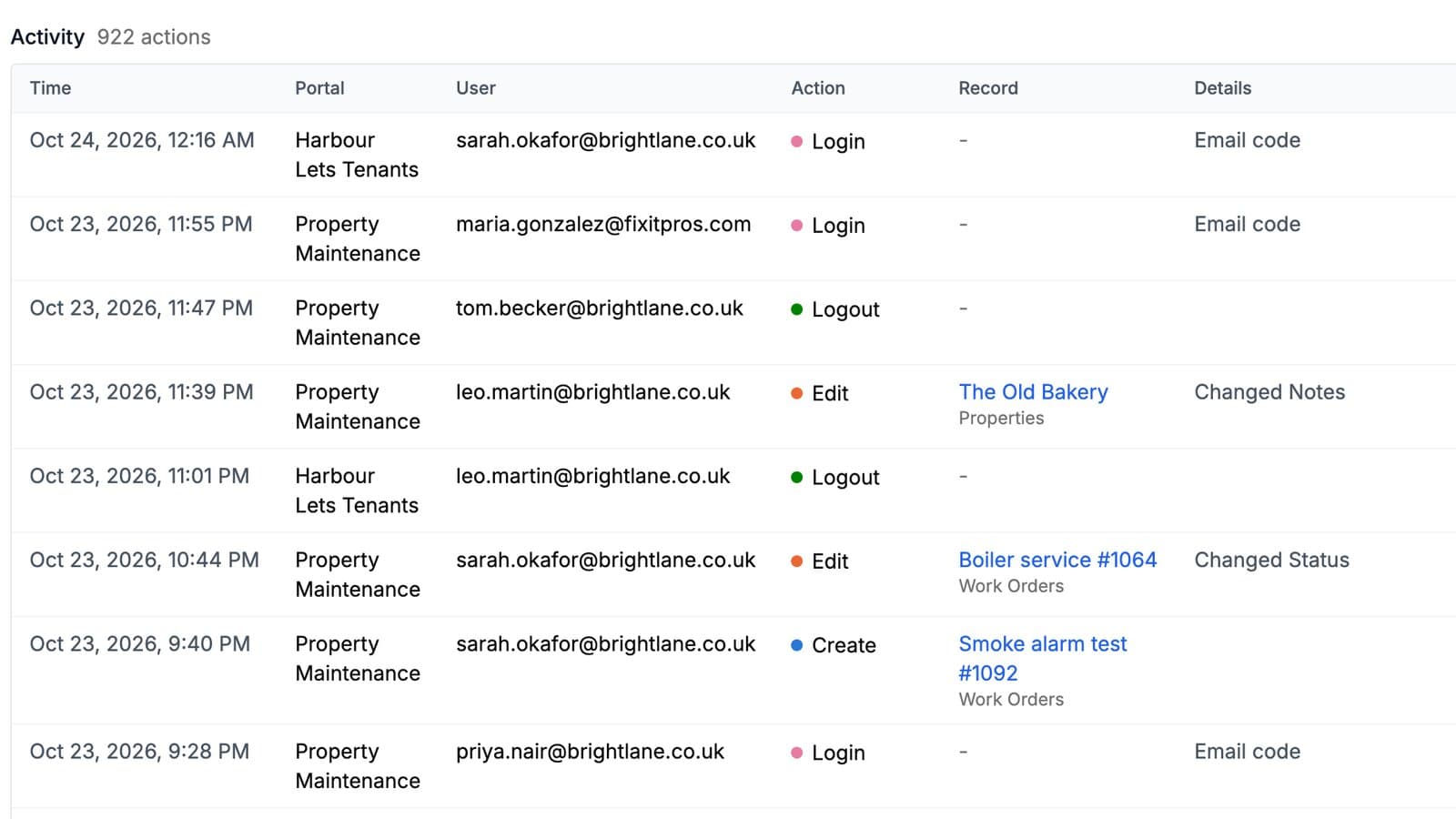Viewport: 1456px width, 819px height.
Task: Click the Changed Status details cell
Action: (x=1271, y=560)
